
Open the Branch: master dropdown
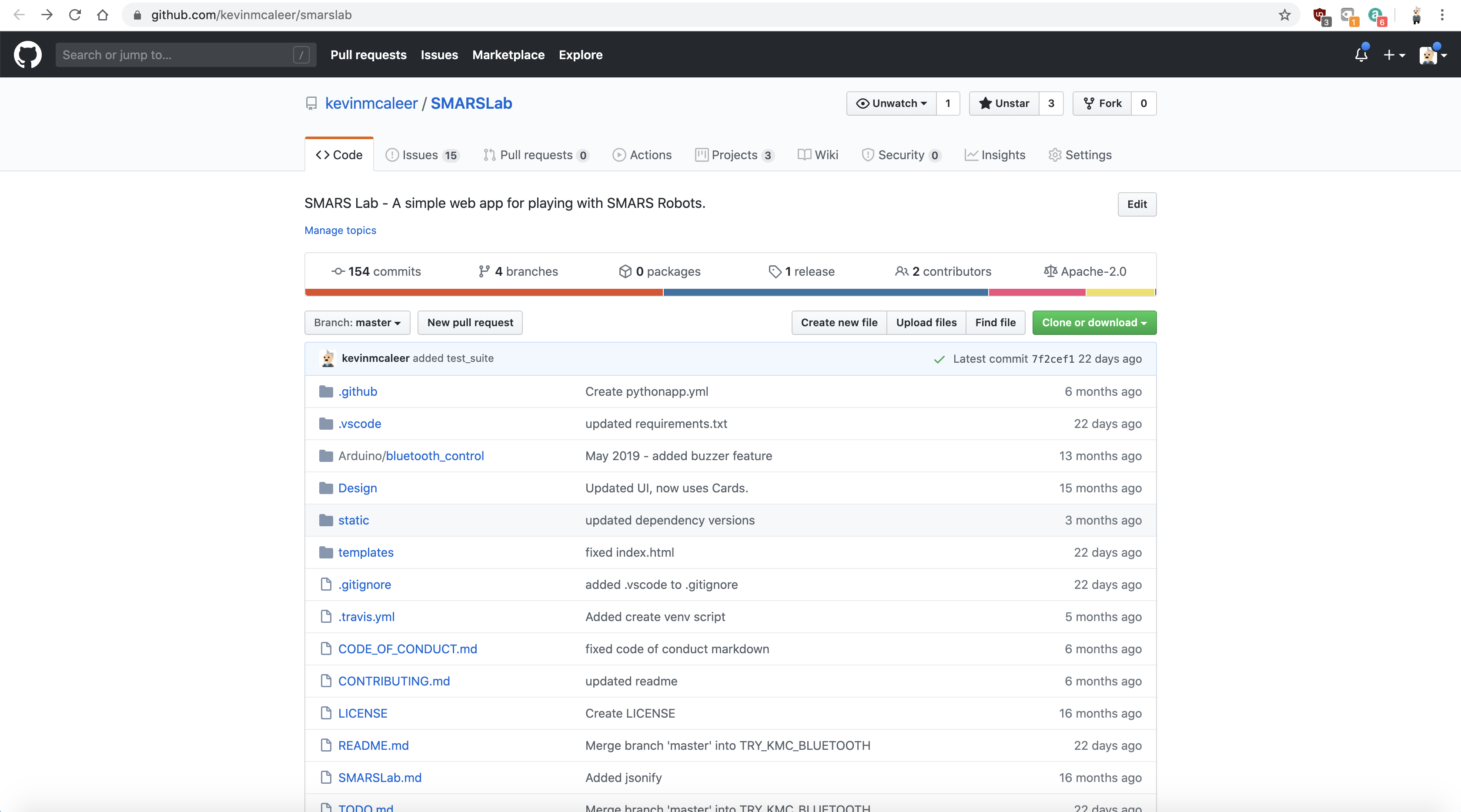pos(357,323)
